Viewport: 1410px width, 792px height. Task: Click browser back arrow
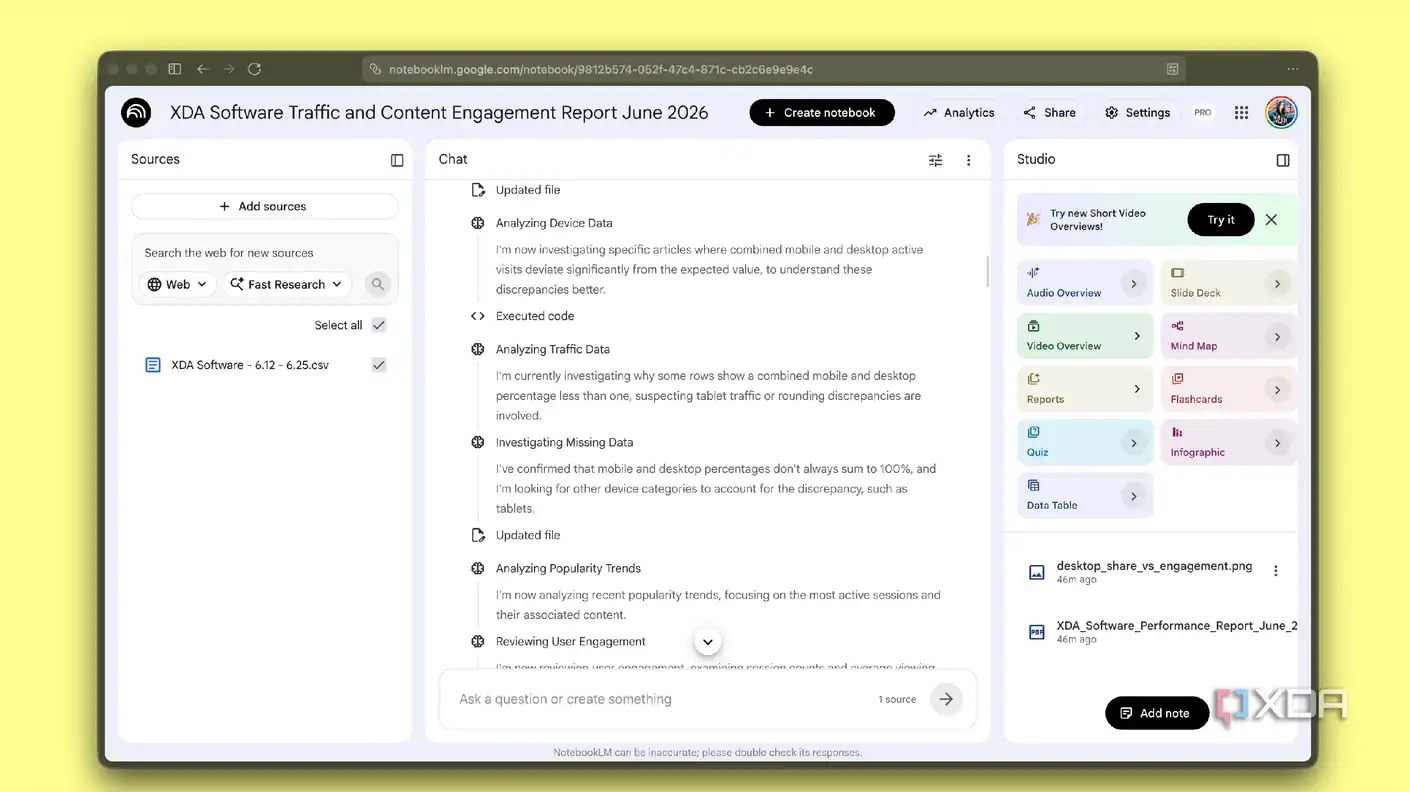pos(203,69)
